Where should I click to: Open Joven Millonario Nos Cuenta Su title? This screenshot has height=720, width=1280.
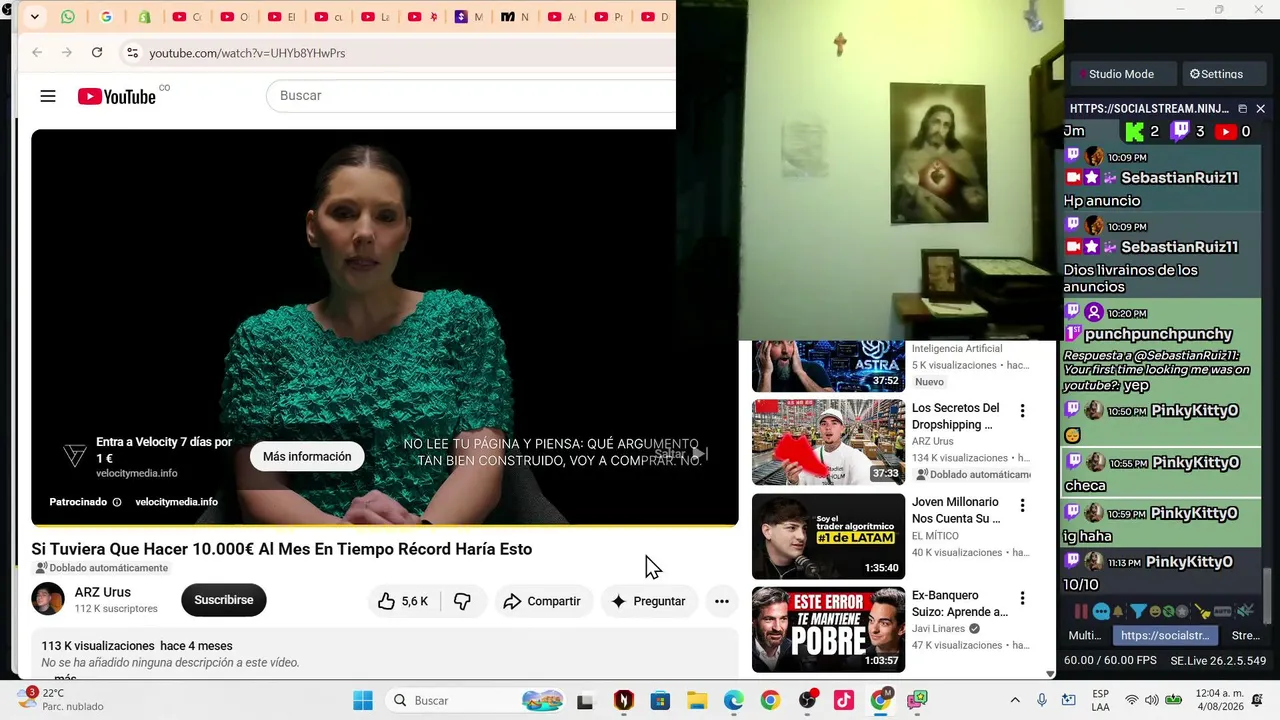pyautogui.click(x=956, y=510)
